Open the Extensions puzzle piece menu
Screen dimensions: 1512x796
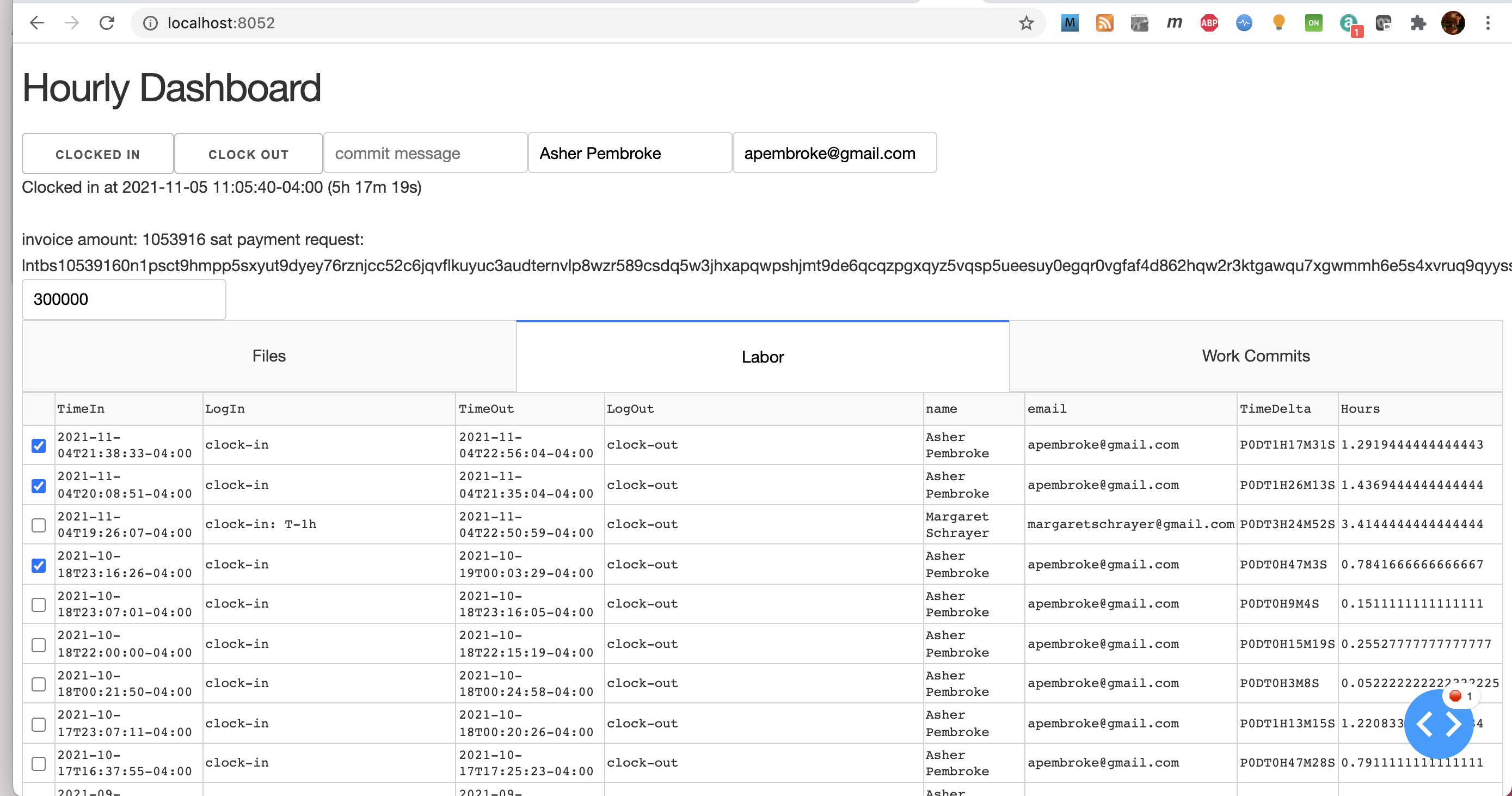[1417, 23]
